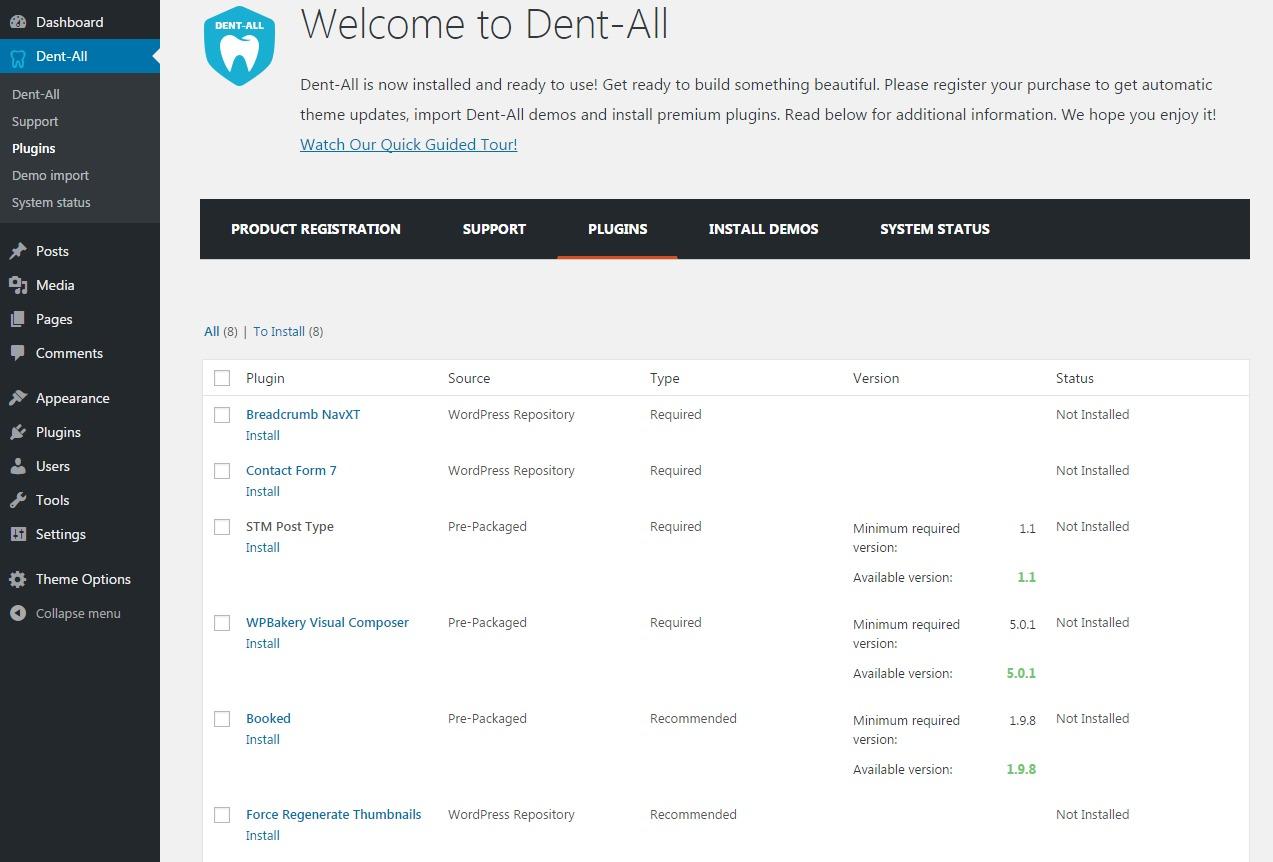
Task: Click the Plugin column header
Action: pyautogui.click(x=265, y=378)
